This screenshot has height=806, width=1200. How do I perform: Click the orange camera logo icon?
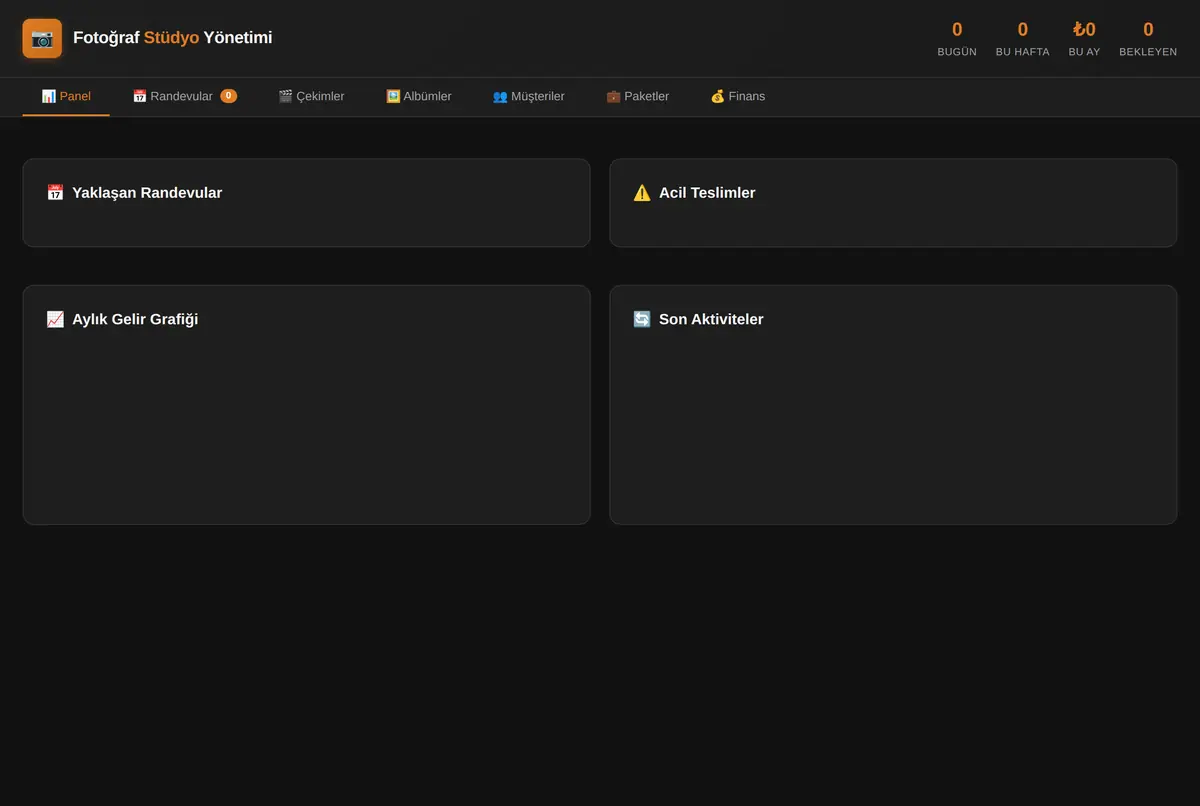(42, 38)
